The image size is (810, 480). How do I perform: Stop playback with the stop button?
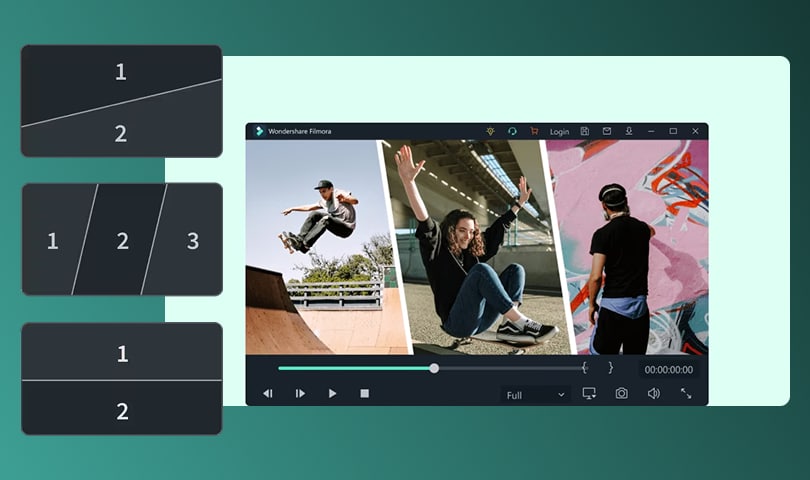(365, 394)
